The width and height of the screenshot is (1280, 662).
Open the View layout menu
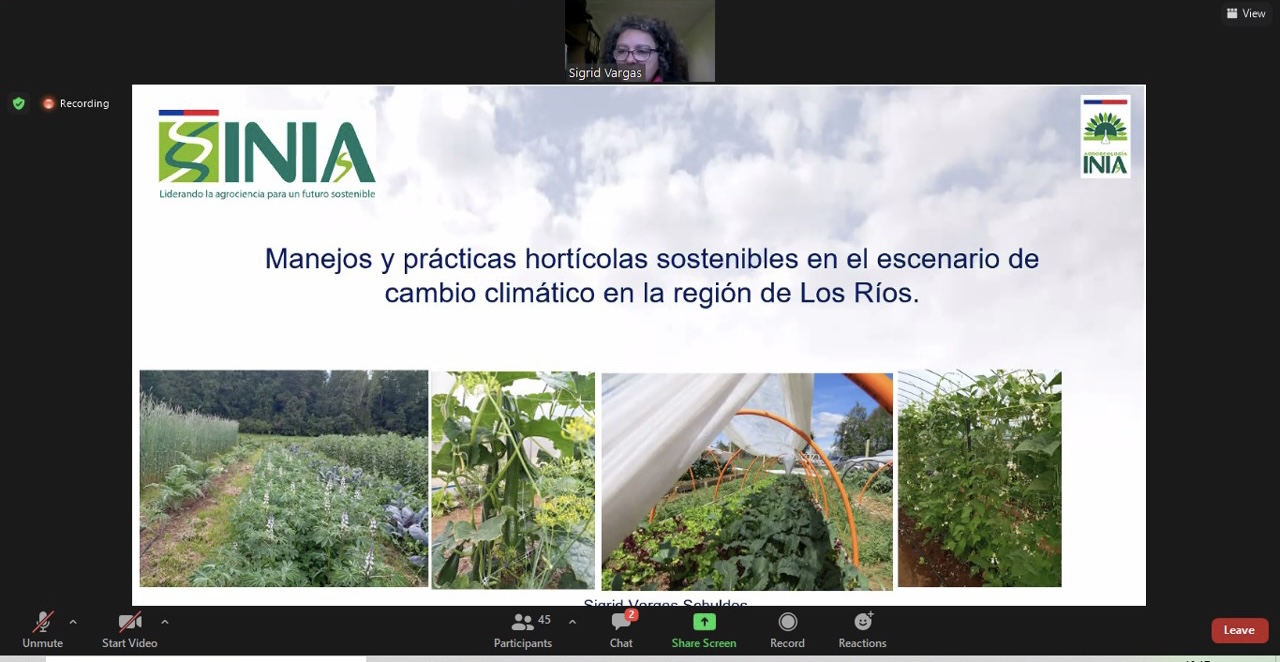click(x=1246, y=13)
